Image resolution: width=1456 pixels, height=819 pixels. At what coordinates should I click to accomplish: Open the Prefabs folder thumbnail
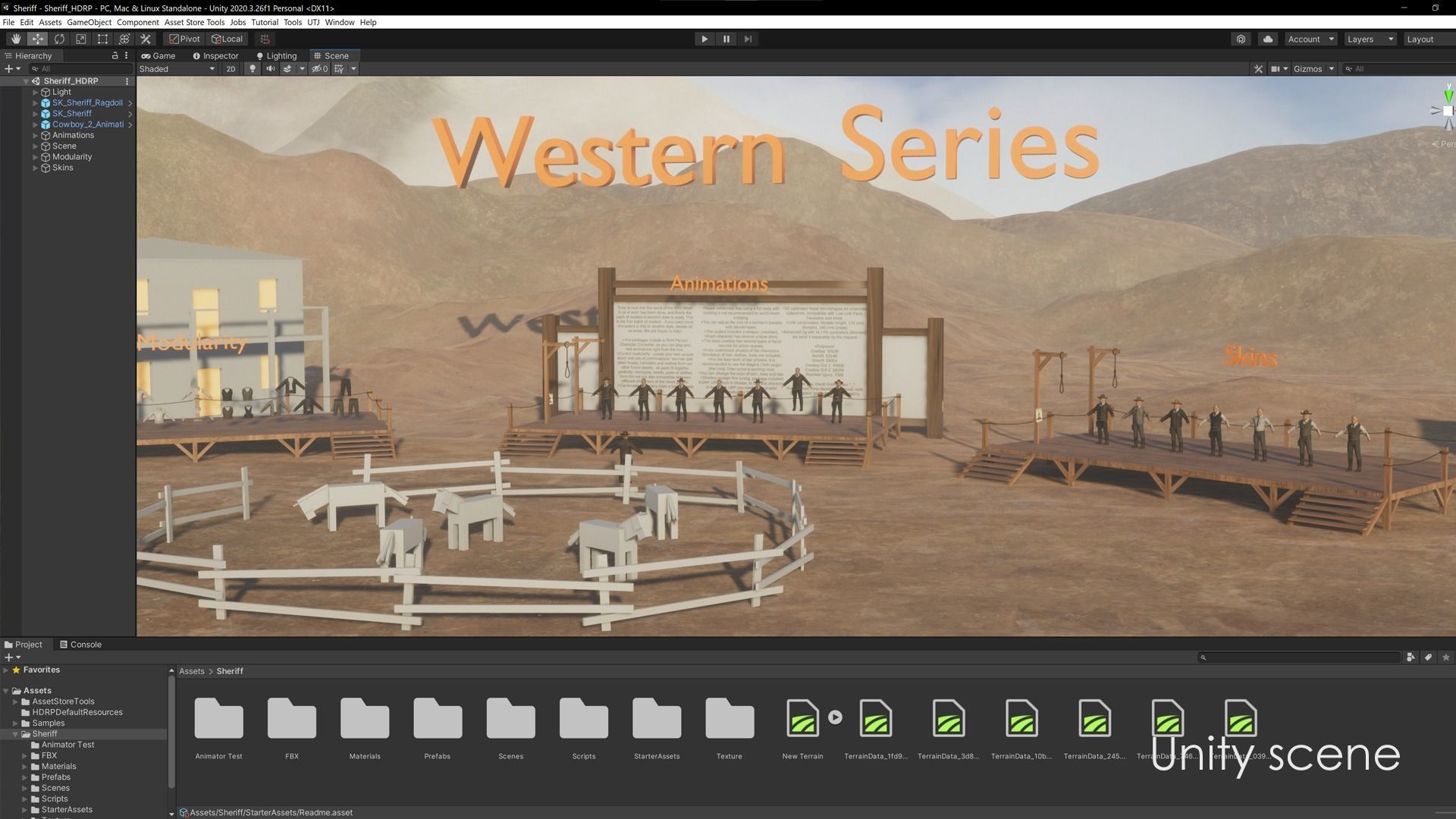(438, 718)
